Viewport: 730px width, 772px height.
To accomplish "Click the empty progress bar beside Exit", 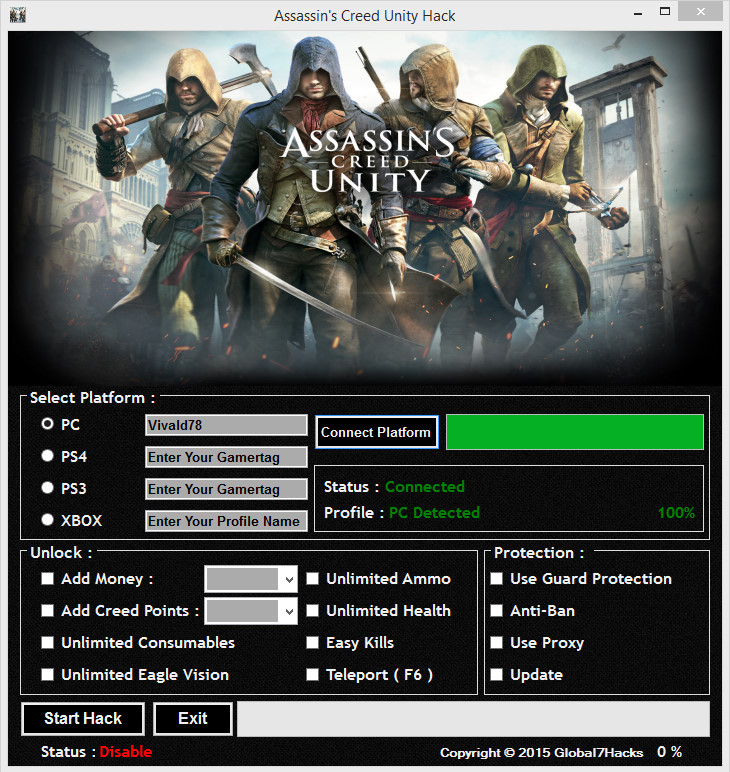I will pos(473,719).
